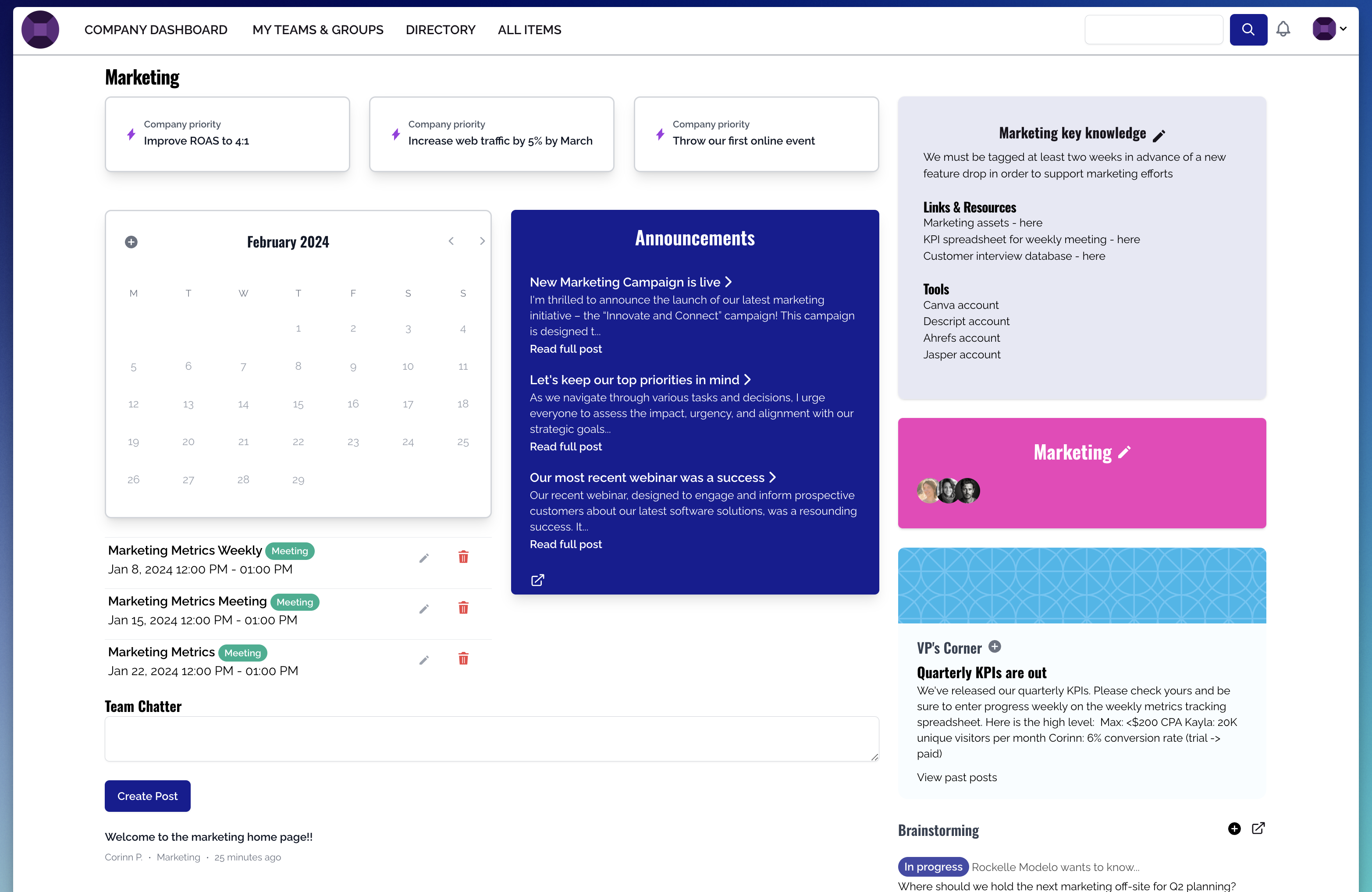This screenshot has height=892, width=1372.
Task: Select the COMPANY DASHBOARD menu tab
Action: [x=156, y=30]
